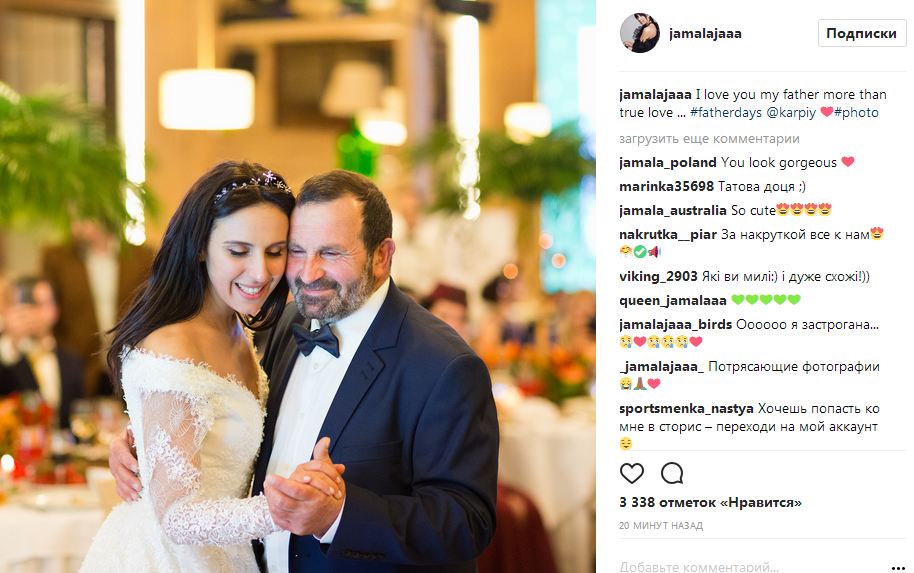The width and height of the screenshot is (914, 573).
Task: Visit the @karpiy mention
Action: pos(791,113)
